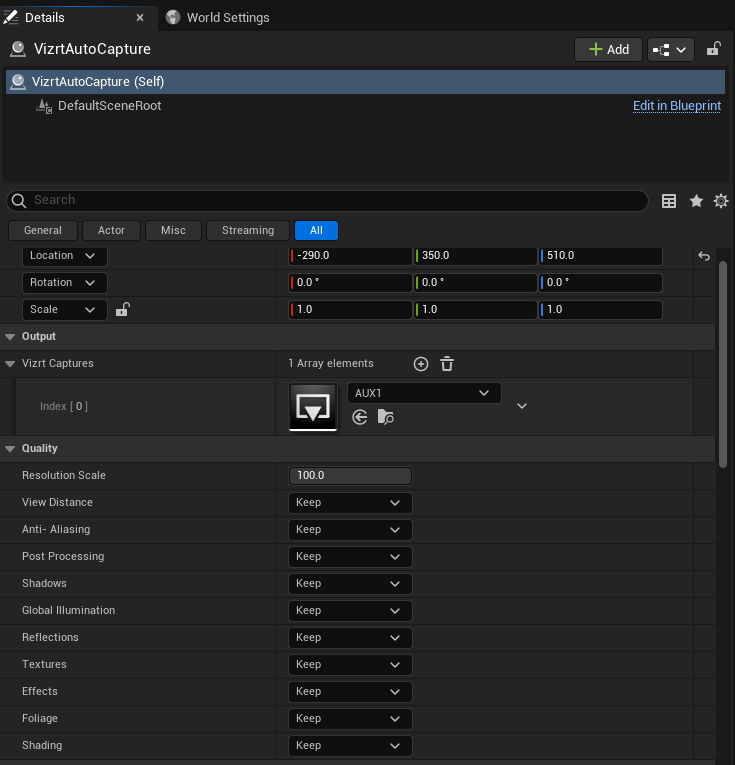Open Details settings gear icon

click(721, 201)
